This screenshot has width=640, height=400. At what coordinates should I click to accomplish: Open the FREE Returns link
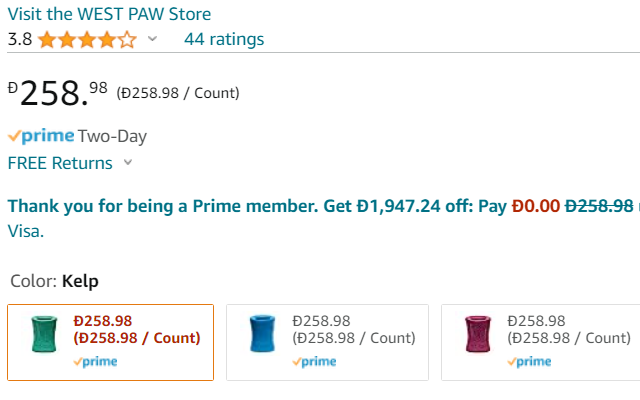[x=60, y=163]
